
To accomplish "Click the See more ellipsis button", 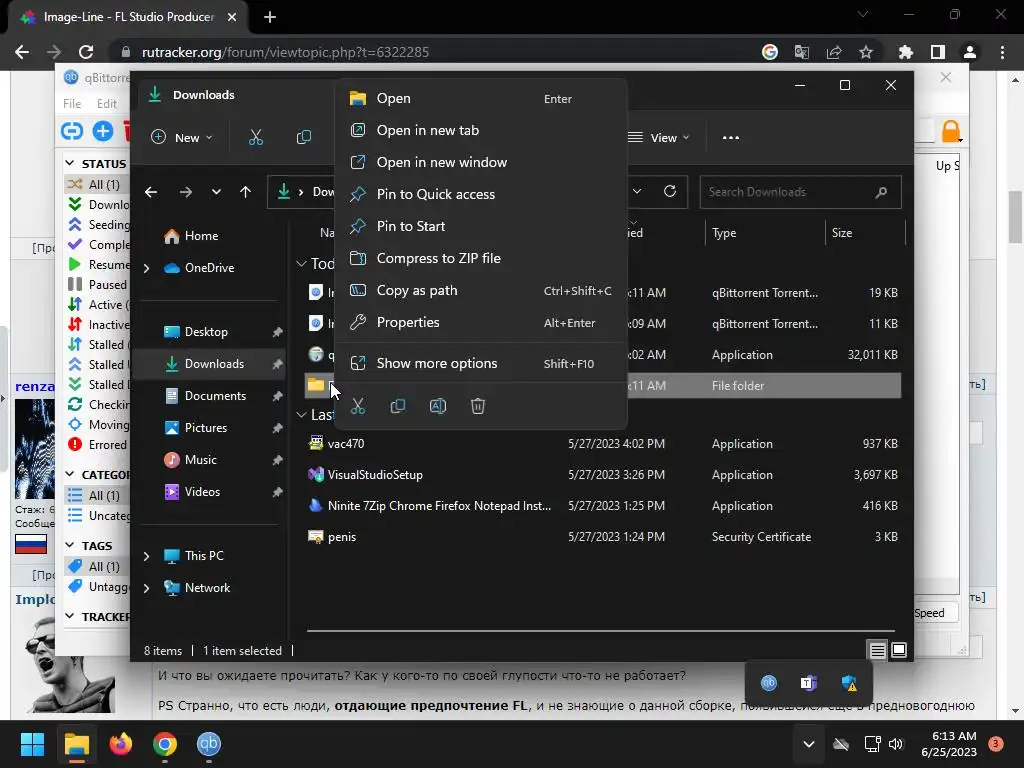I will (x=731, y=138).
